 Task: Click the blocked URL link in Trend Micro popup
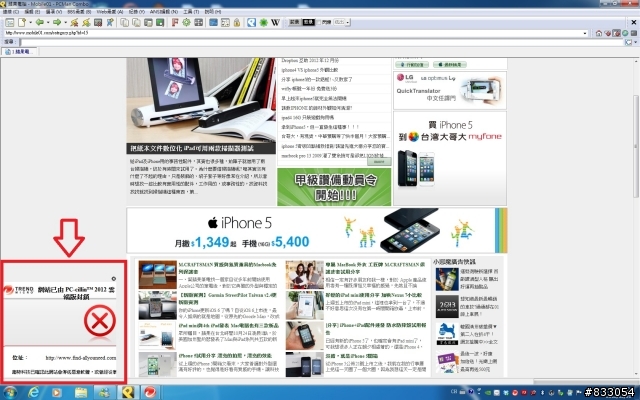pos(81,358)
